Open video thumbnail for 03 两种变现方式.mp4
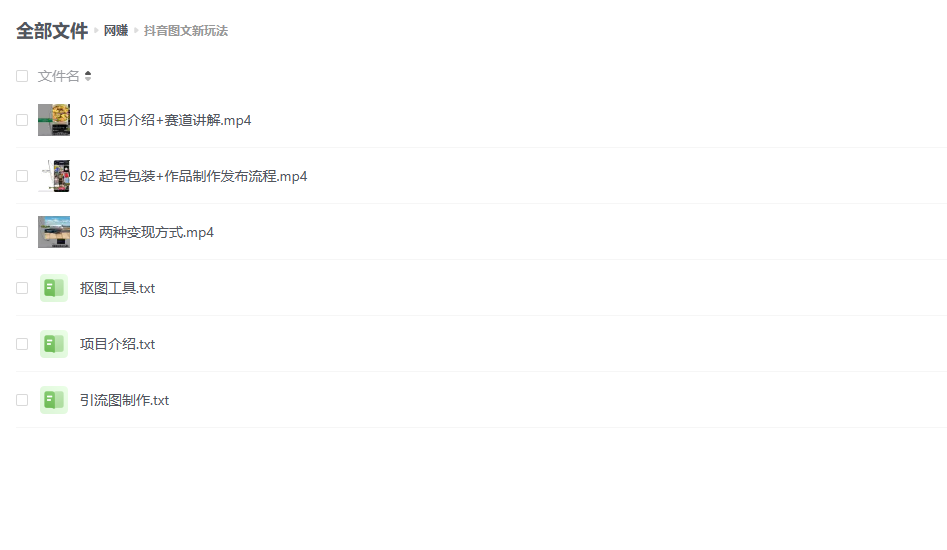Screen dimensions: 947x550 (x=54, y=232)
